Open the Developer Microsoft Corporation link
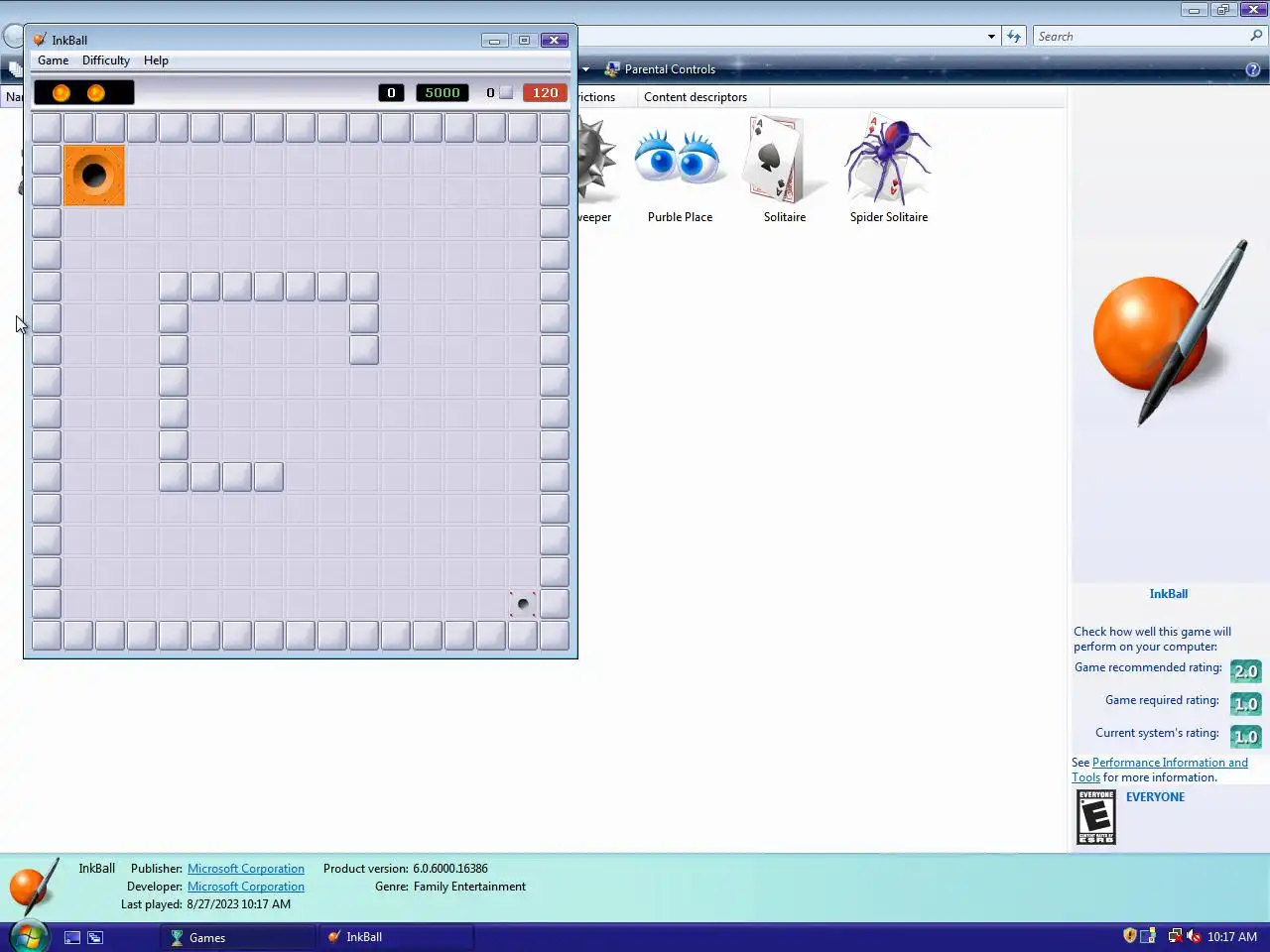Screen dimensions: 1270x952 [x=246, y=887]
